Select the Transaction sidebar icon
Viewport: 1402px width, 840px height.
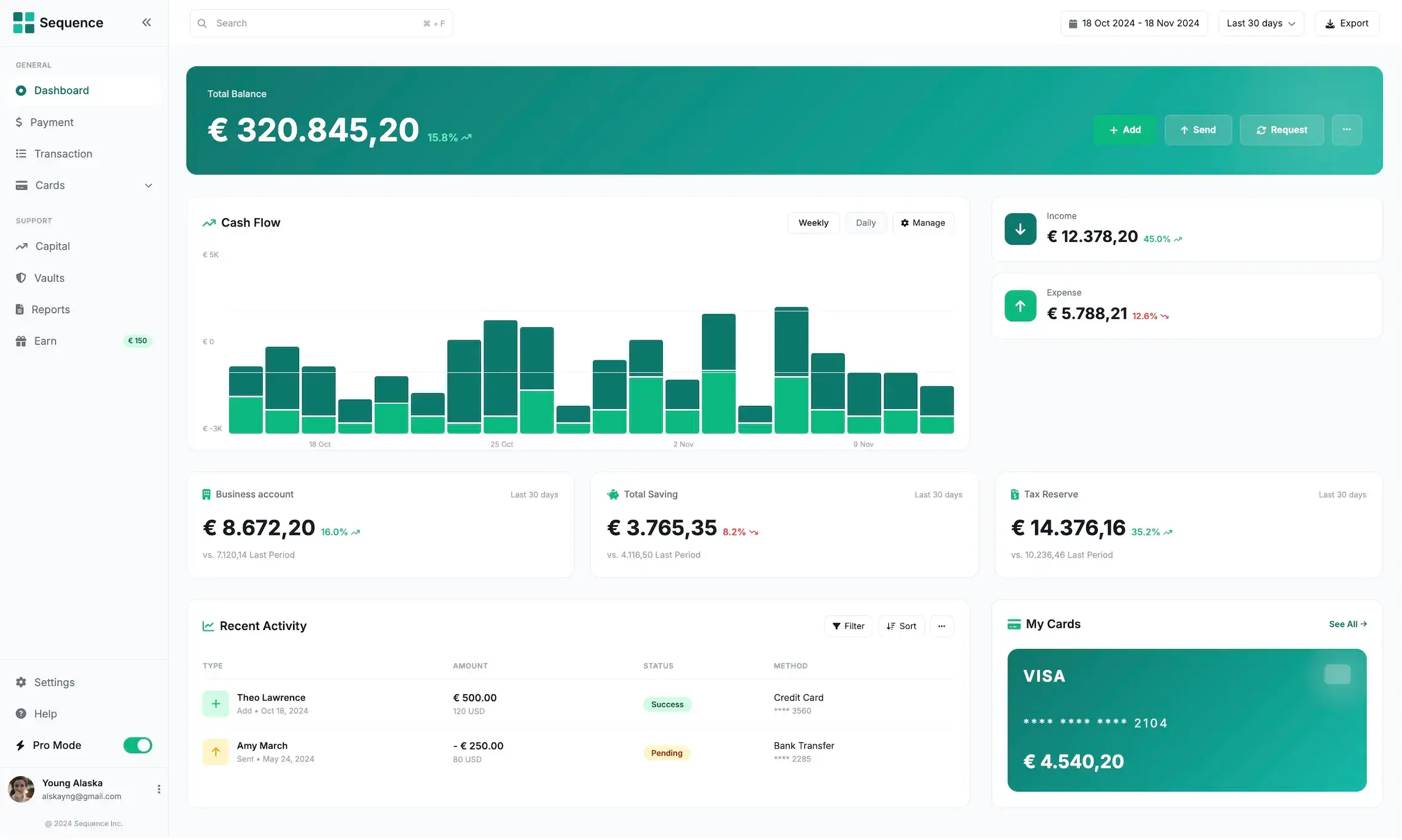(x=21, y=154)
